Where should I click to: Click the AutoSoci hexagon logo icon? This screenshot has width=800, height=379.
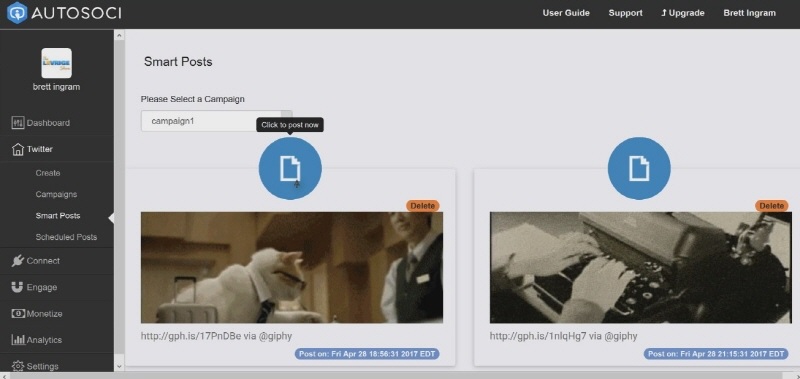[17, 13]
